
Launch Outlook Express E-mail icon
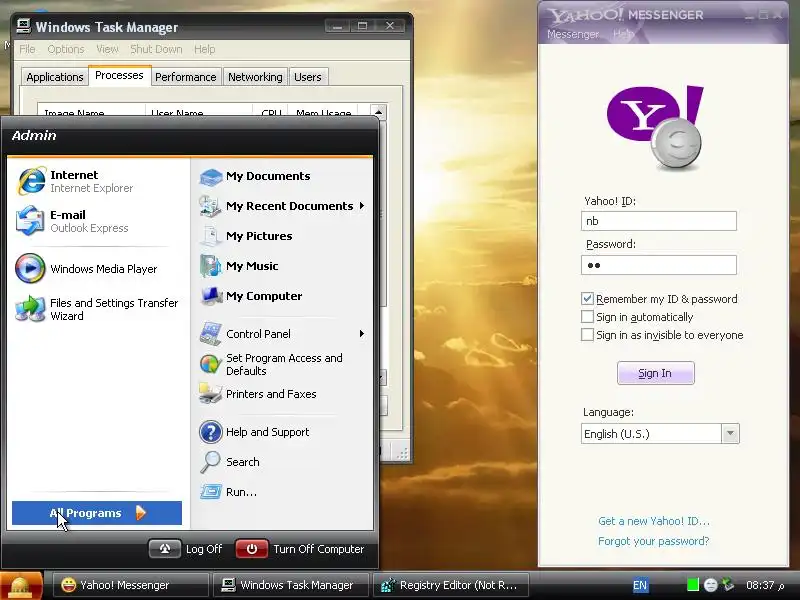point(30,221)
